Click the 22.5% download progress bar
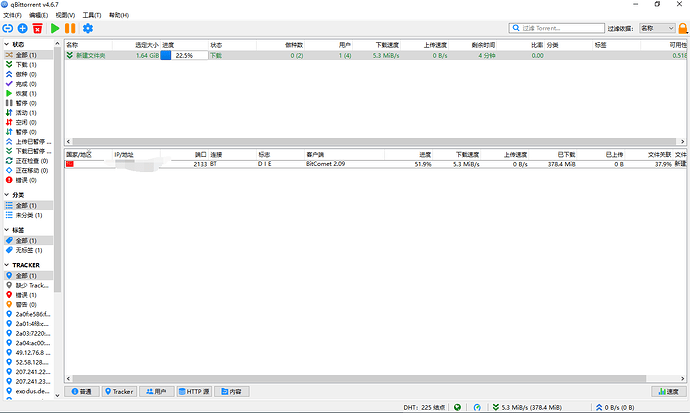 [x=184, y=55]
